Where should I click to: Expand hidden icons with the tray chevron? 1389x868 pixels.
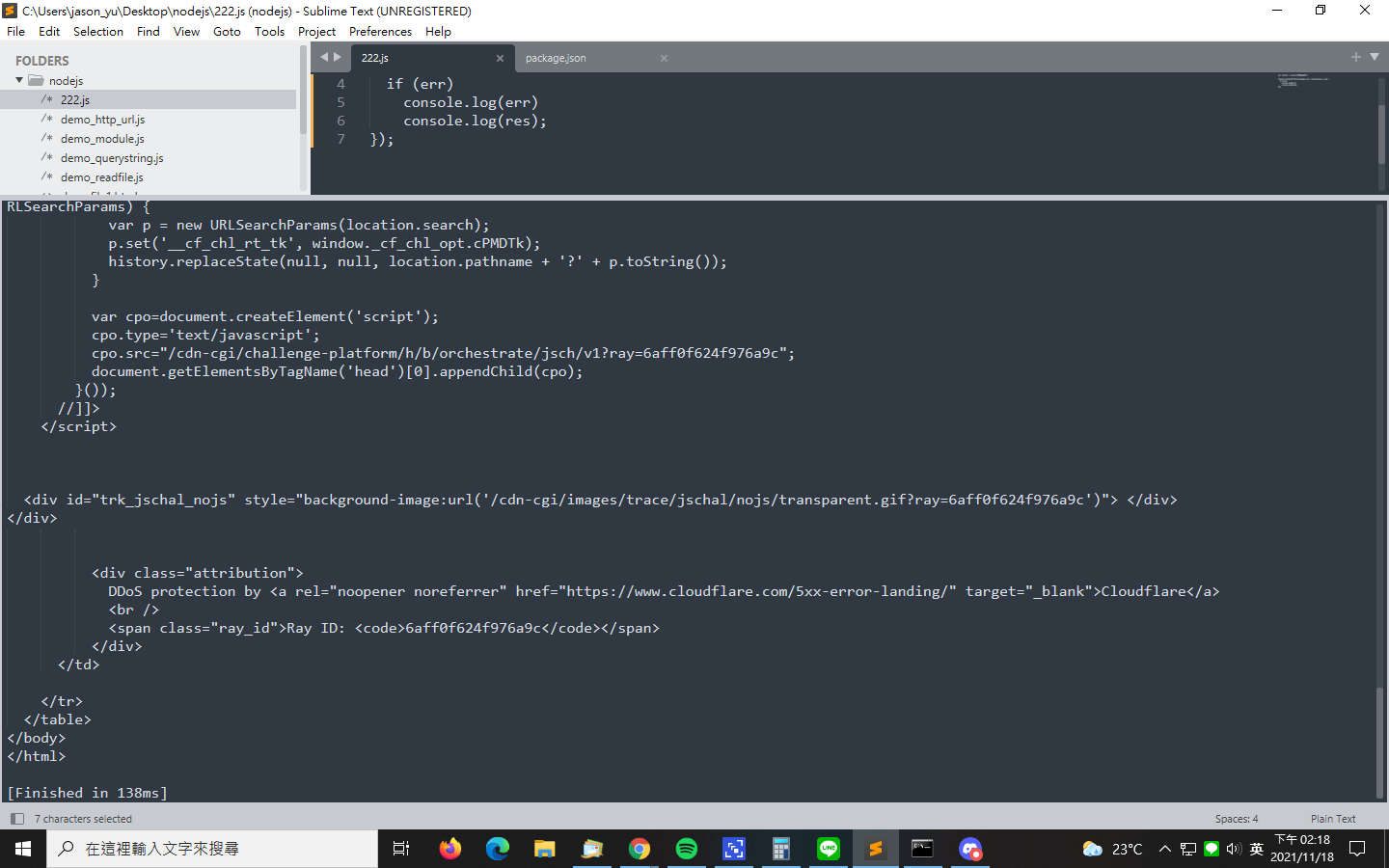(1162, 850)
